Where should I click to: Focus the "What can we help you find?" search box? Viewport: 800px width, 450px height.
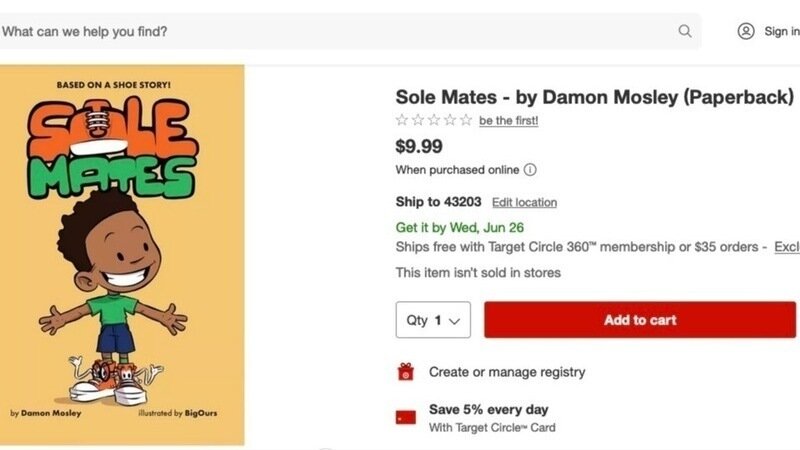click(330, 31)
